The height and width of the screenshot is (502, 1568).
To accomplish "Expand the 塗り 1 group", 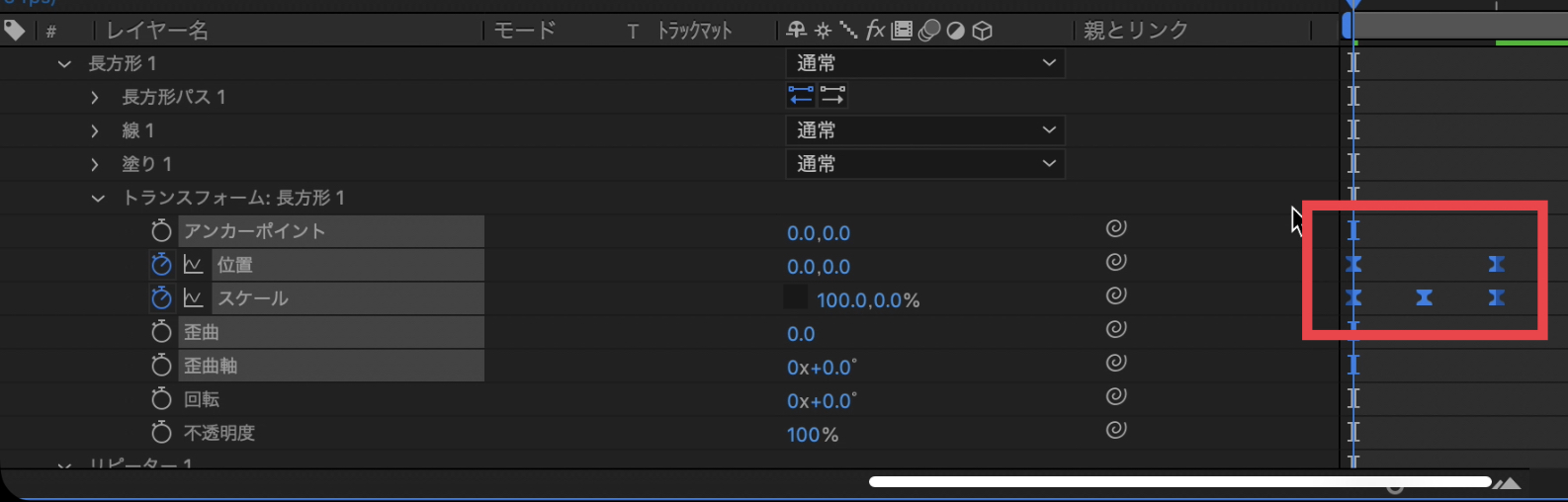I will pyautogui.click(x=95, y=164).
